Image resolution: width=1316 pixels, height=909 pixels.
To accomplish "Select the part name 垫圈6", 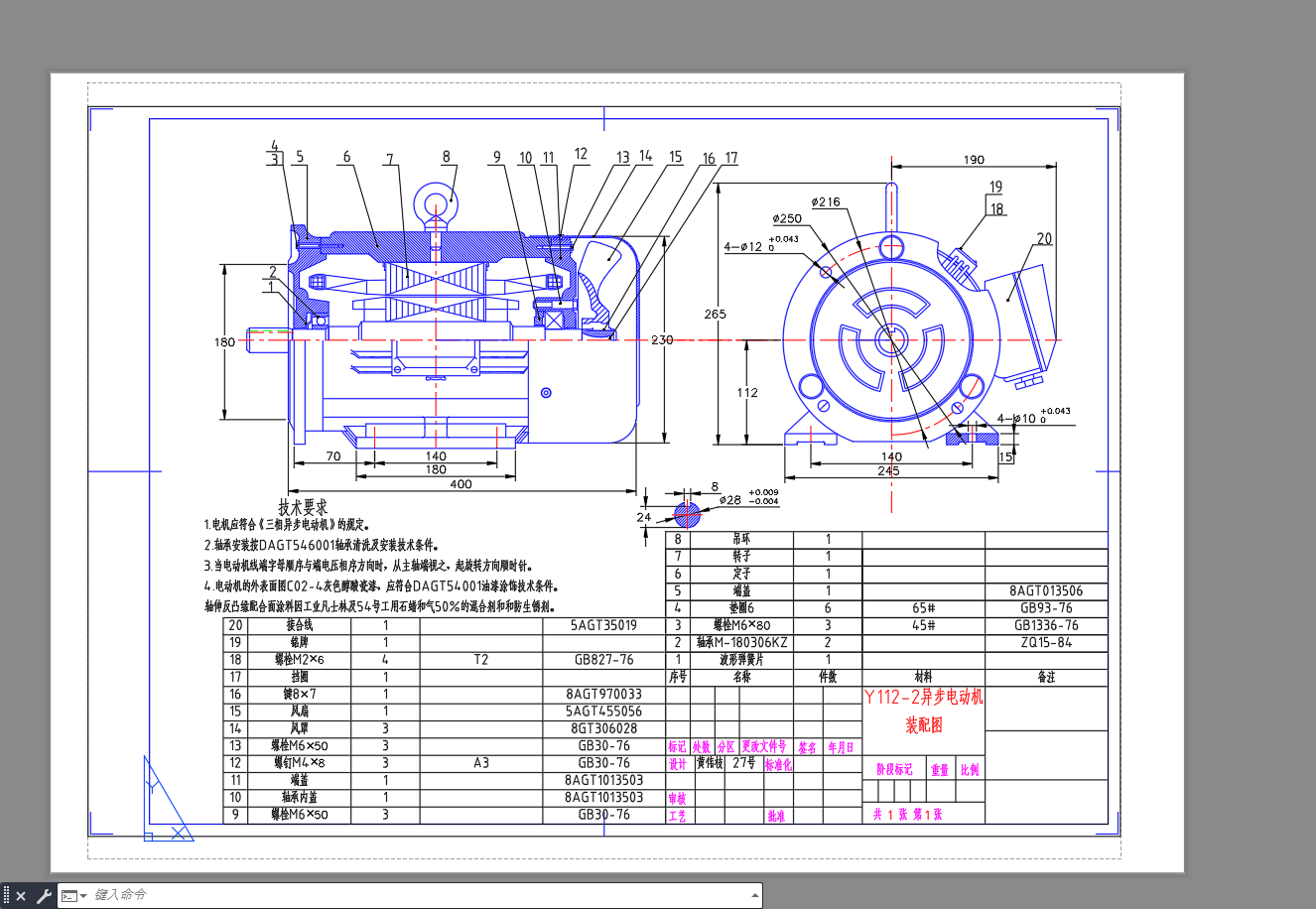I will [741, 608].
